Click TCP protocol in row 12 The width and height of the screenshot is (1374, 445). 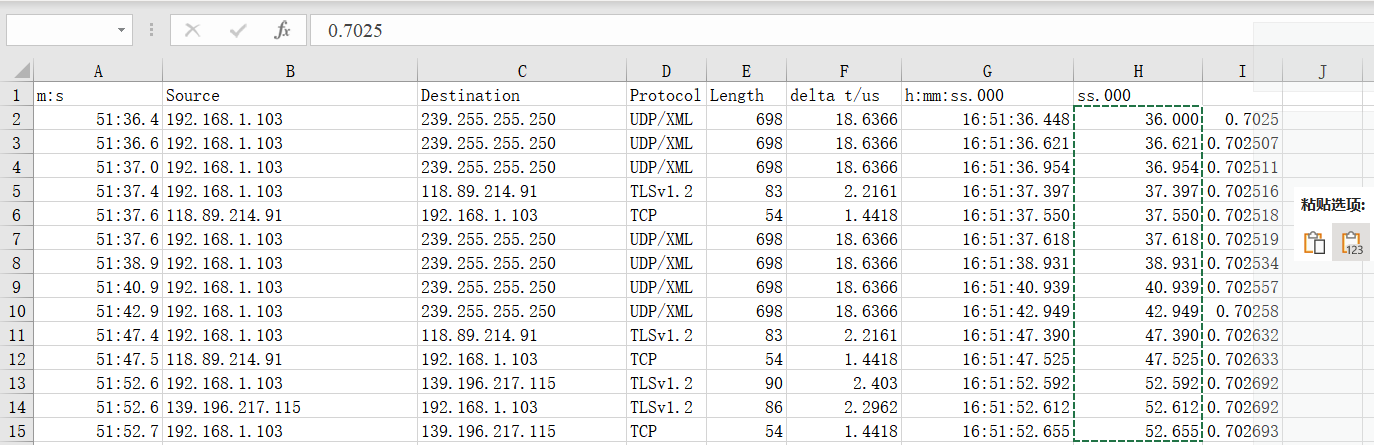pyautogui.click(x=666, y=359)
